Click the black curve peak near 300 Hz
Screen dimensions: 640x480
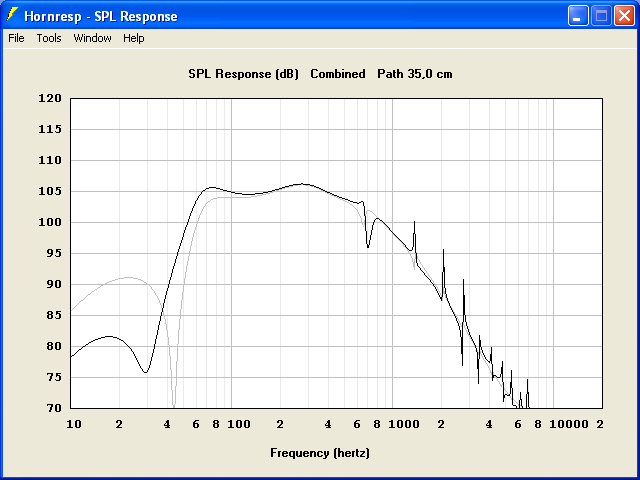[302, 184]
